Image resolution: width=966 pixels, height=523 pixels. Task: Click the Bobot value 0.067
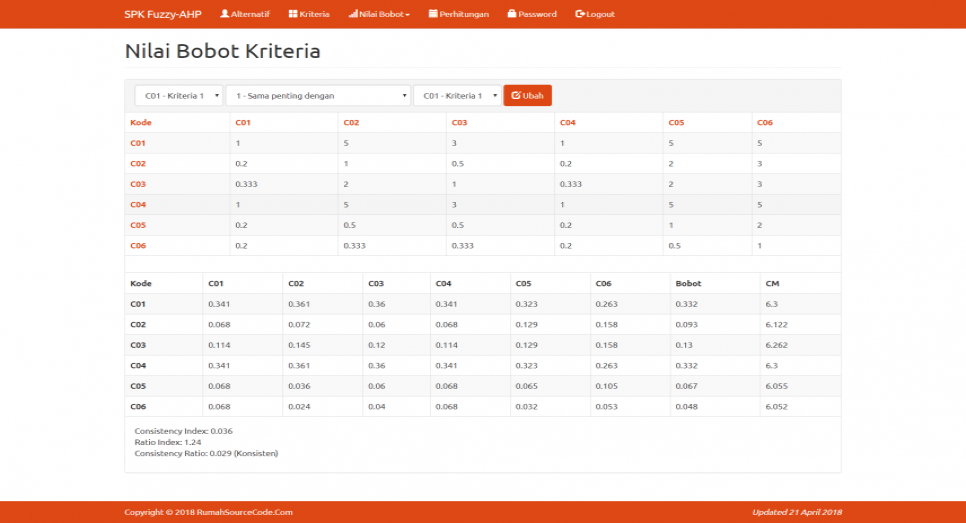tap(686, 386)
